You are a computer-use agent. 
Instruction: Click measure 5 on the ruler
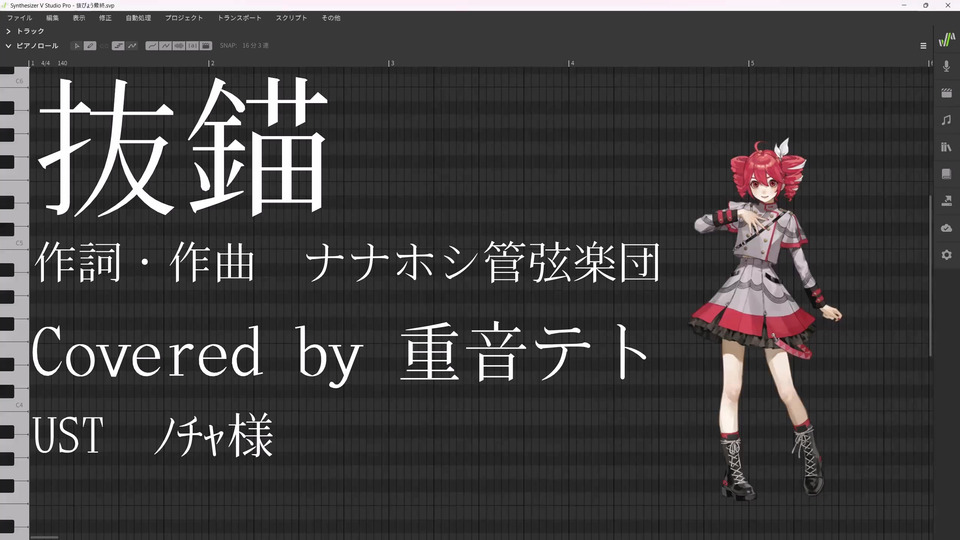tap(751, 63)
